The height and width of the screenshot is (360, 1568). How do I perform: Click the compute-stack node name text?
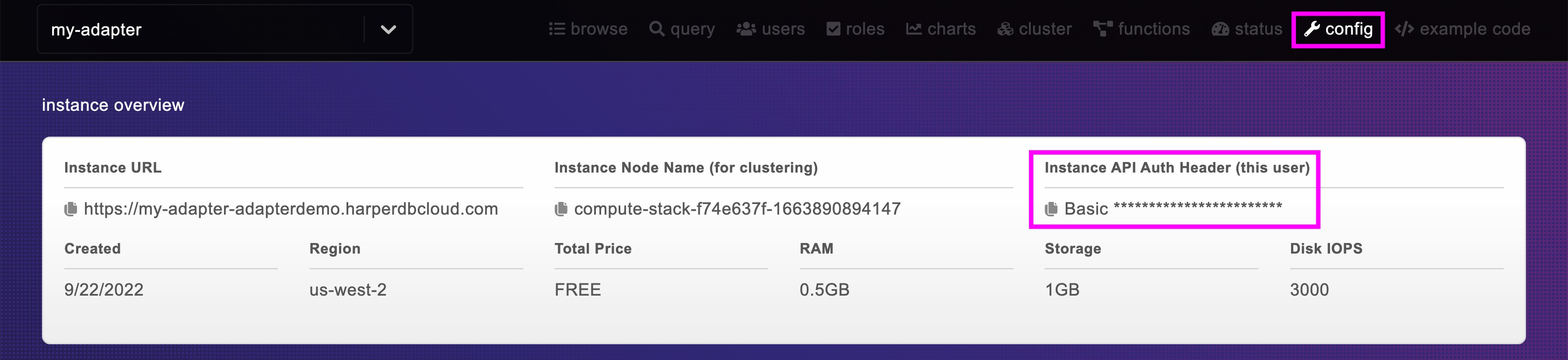736,209
